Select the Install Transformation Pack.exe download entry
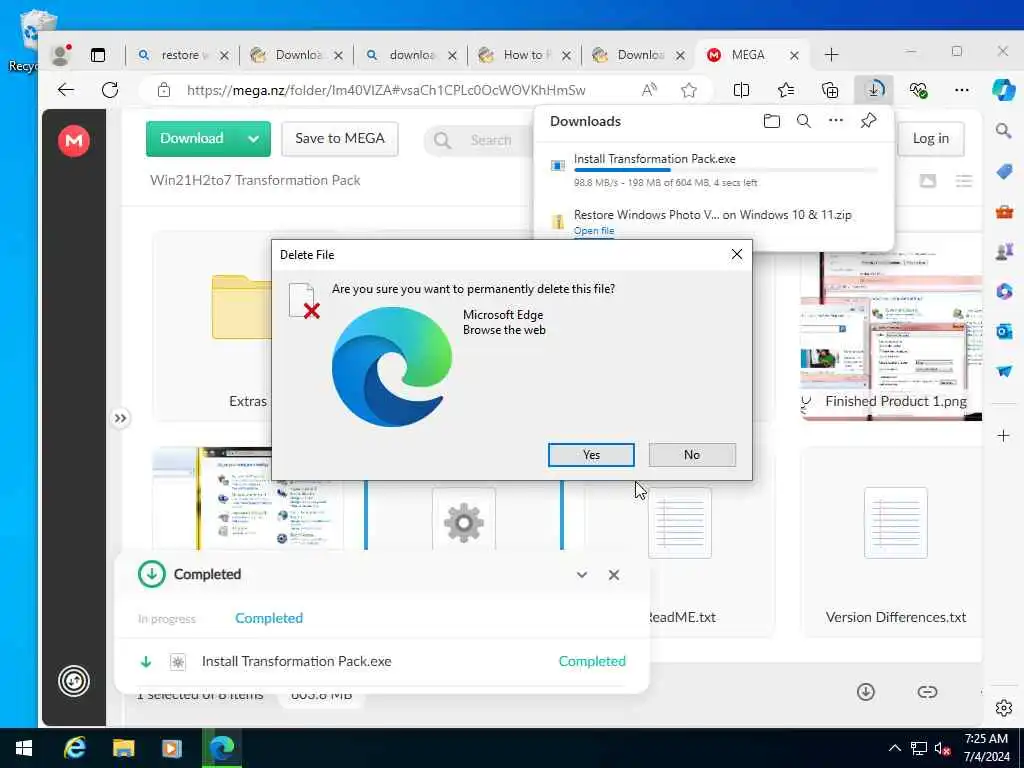The height and width of the screenshot is (768, 1024). [714, 170]
